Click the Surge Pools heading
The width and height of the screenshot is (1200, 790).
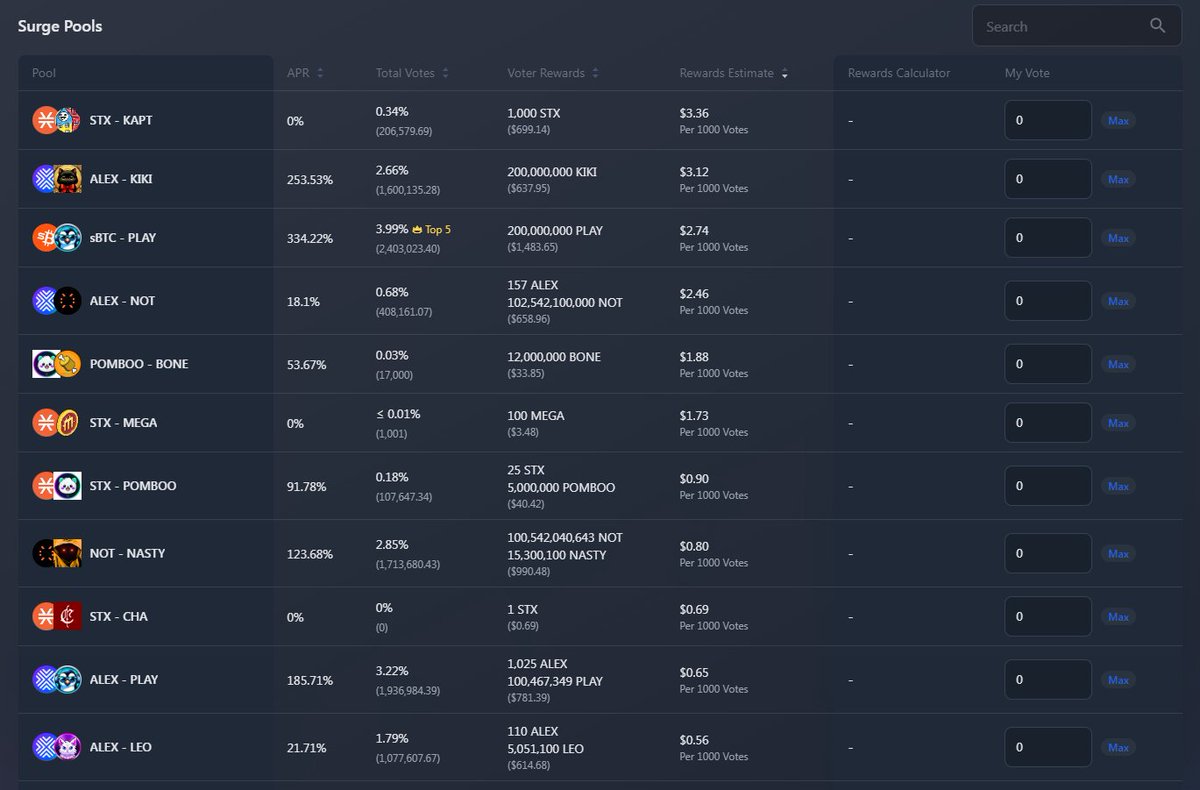60,26
